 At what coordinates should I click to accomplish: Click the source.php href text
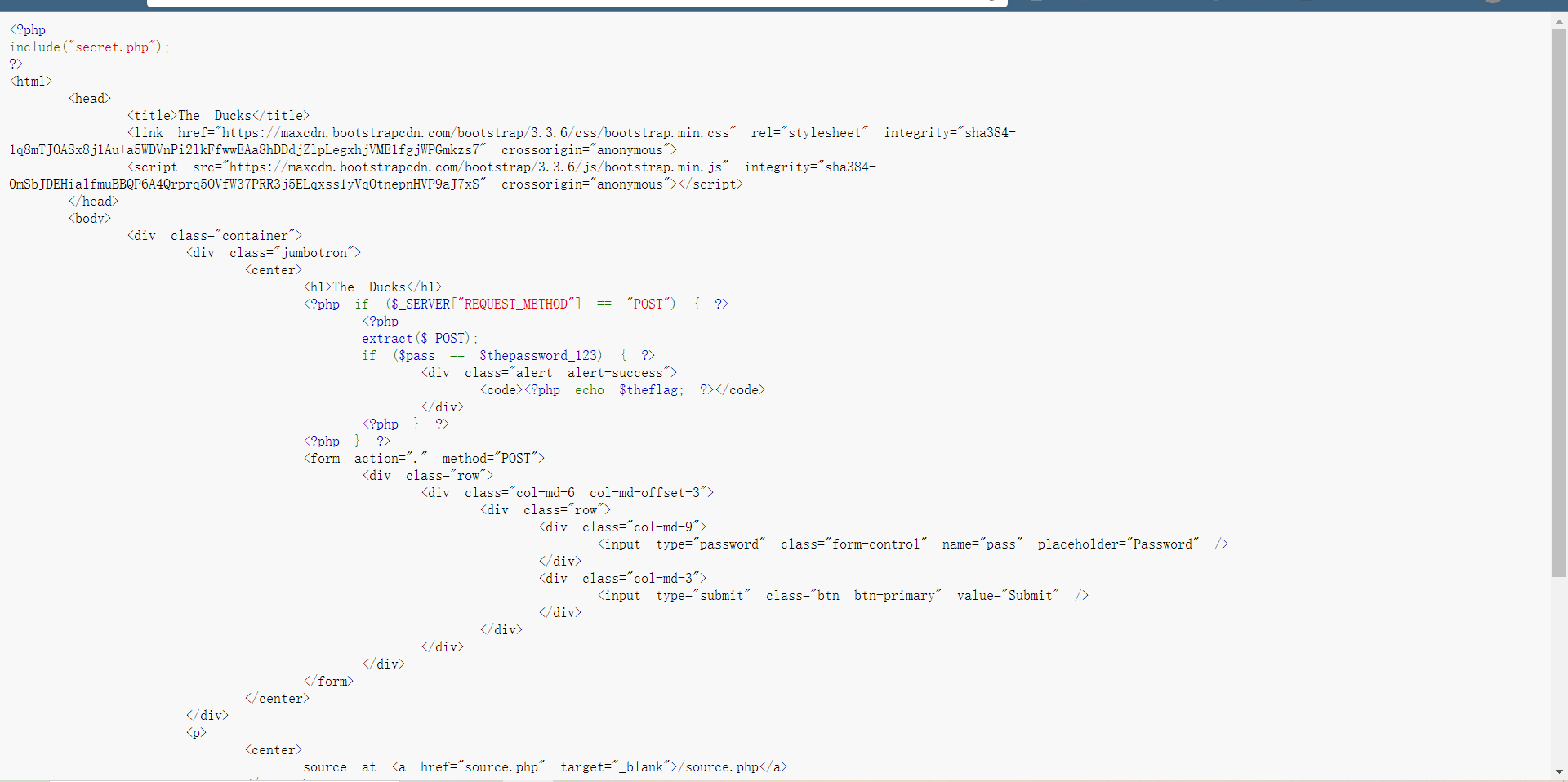501,766
